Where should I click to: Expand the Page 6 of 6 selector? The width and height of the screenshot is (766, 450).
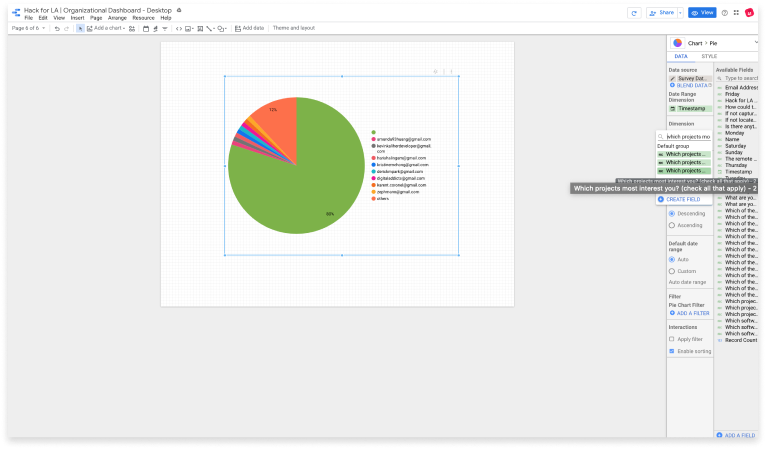pyautogui.click(x=27, y=28)
